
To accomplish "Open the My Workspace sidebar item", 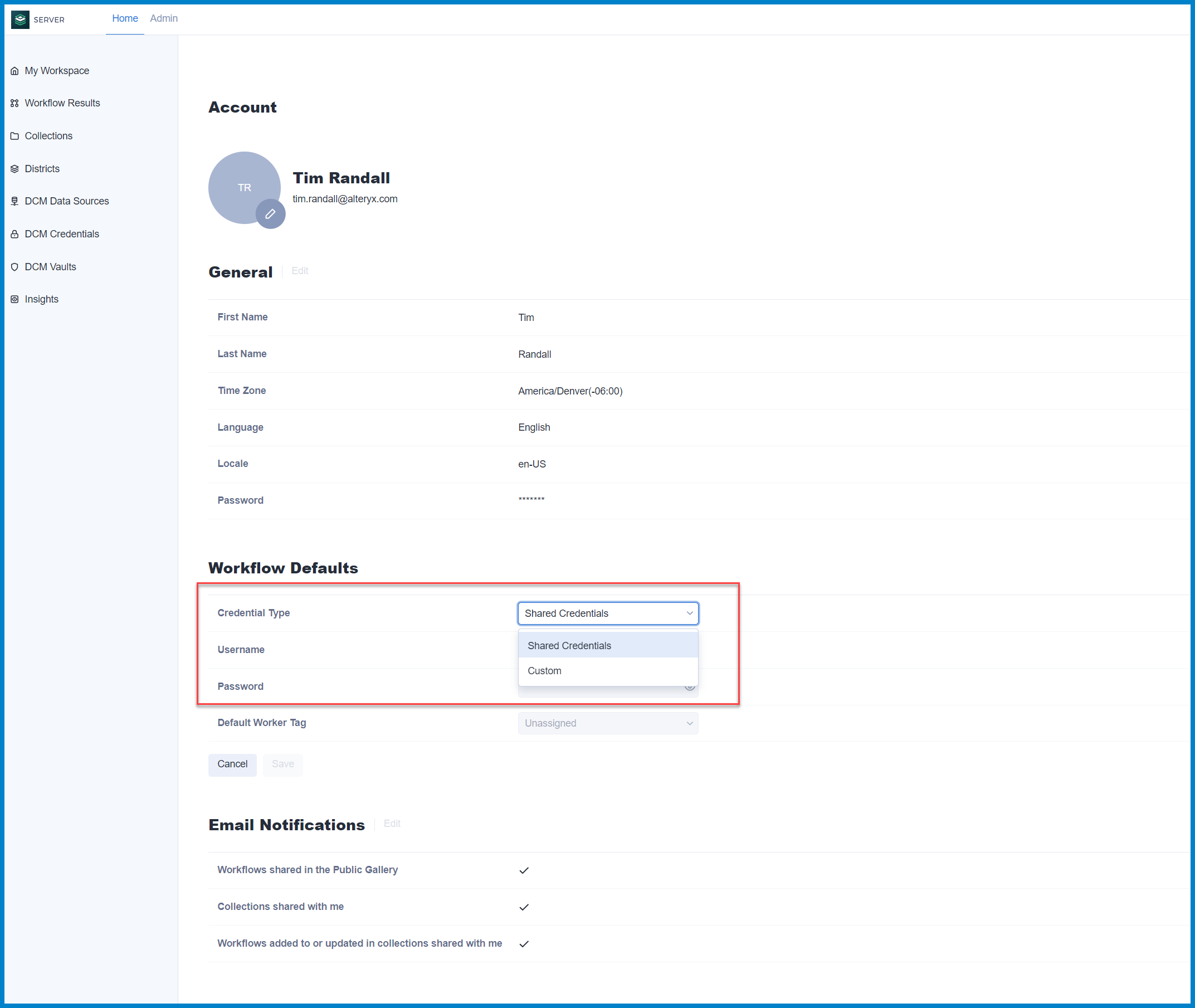I will [57, 70].
